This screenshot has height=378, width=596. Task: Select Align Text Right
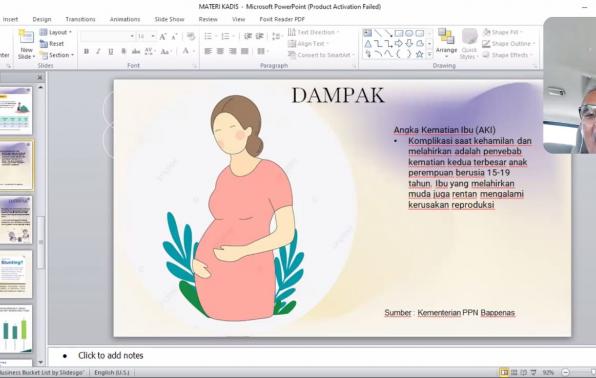[233, 51]
